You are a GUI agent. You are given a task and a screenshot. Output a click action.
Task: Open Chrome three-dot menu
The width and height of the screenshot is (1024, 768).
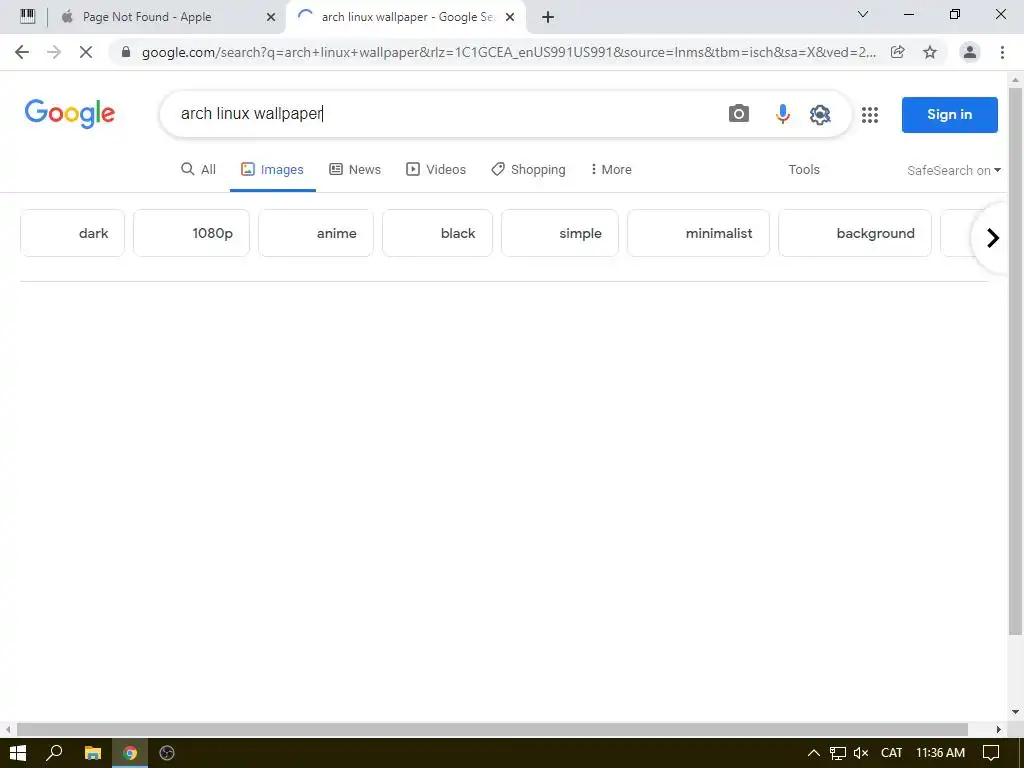tap(1002, 52)
